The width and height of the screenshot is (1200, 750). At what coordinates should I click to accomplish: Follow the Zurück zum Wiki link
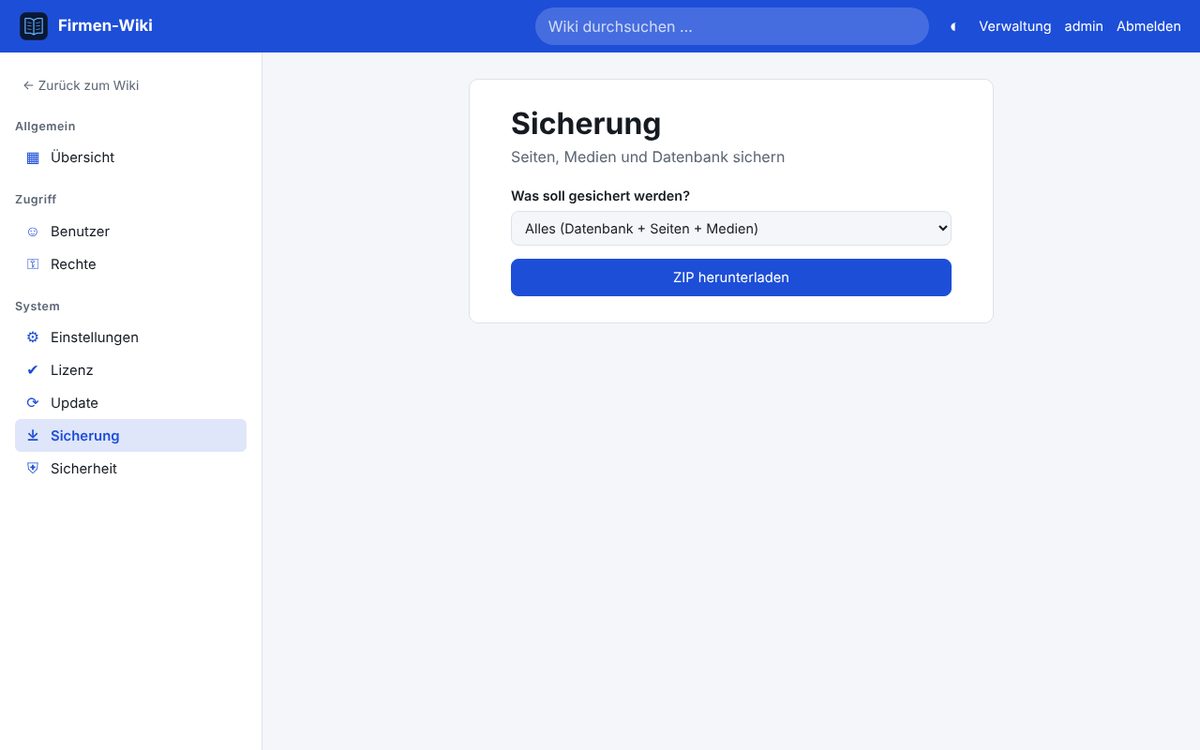pyautogui.click(x=81, y=86)
